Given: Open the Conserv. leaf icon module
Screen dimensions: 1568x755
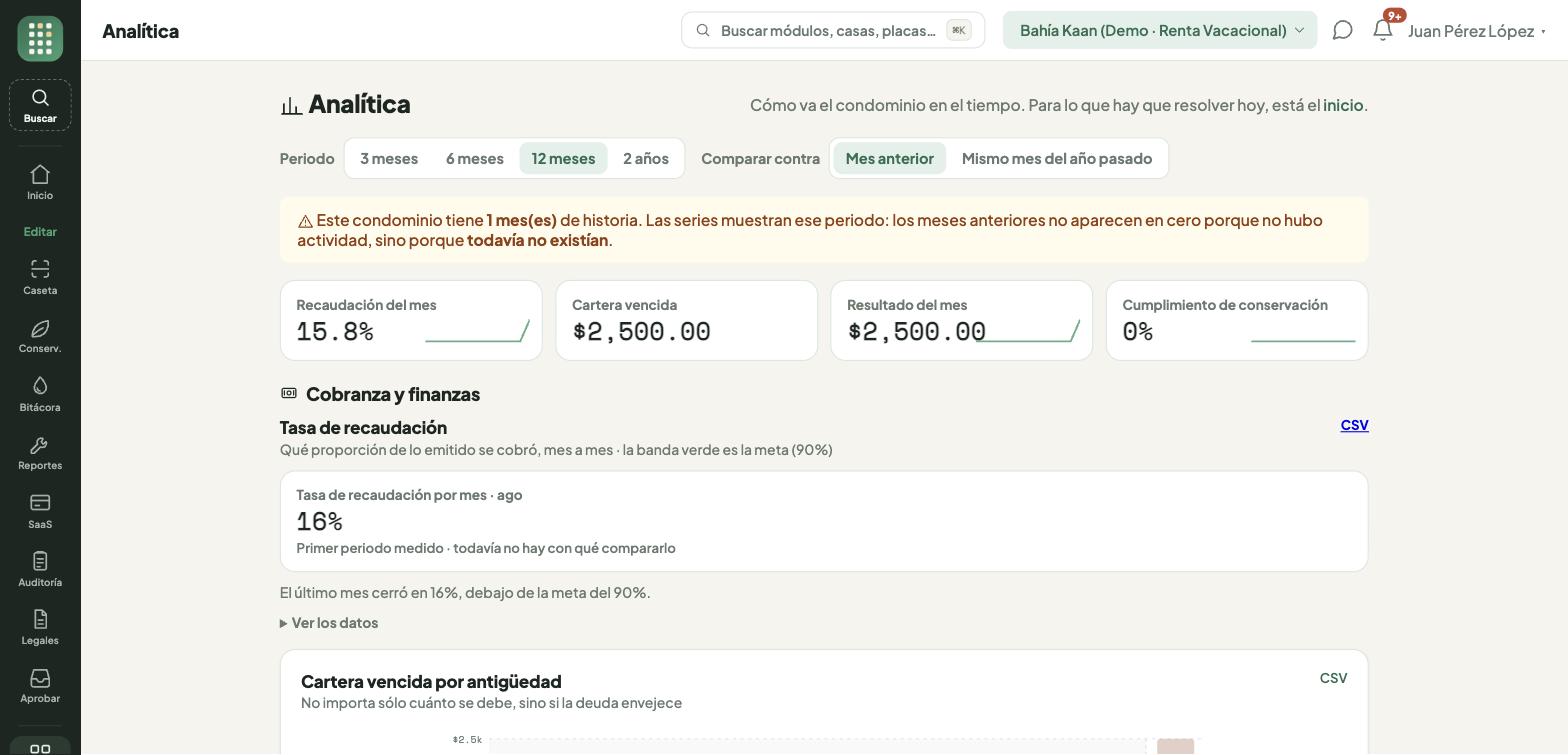Looking at the screenshot, I should tap(40, 336).
